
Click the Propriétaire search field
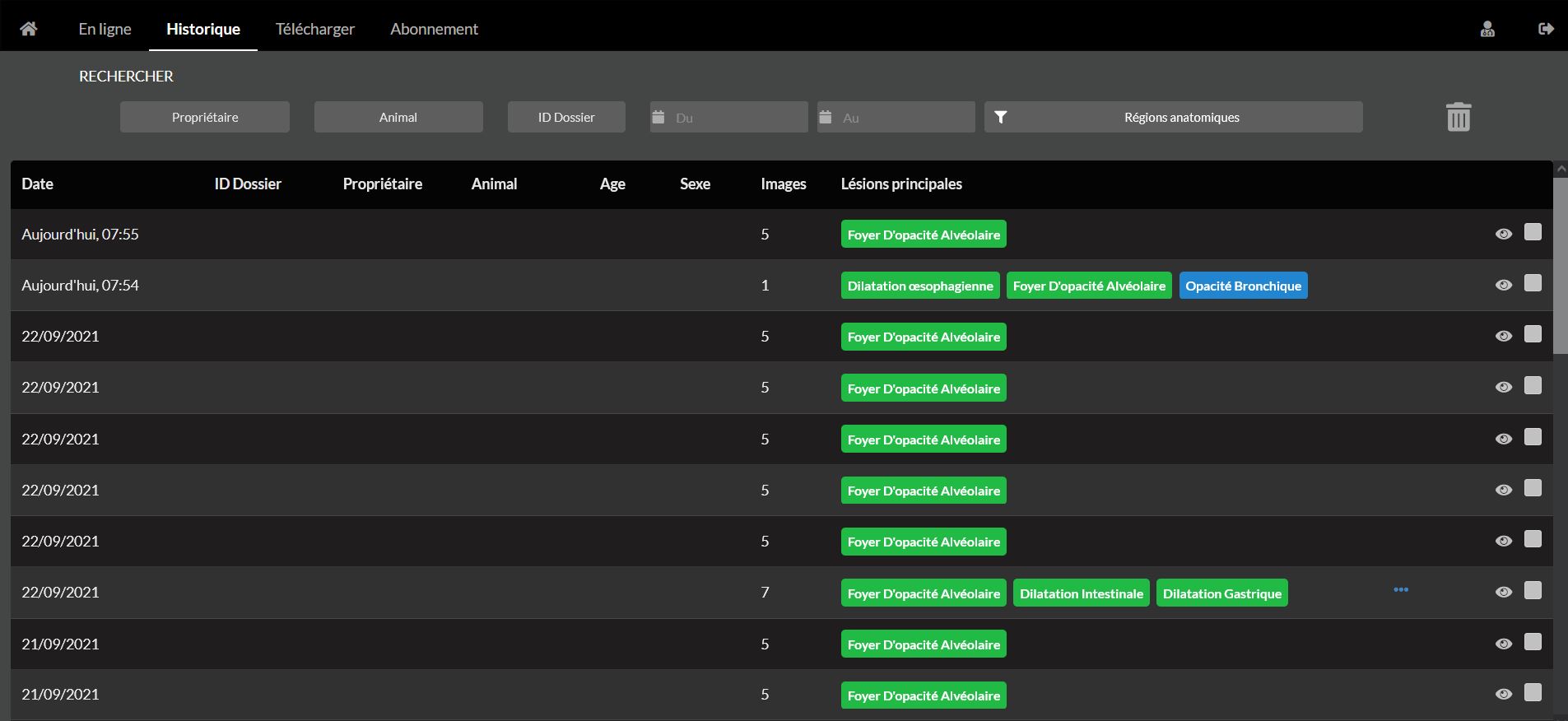point(205,117)
